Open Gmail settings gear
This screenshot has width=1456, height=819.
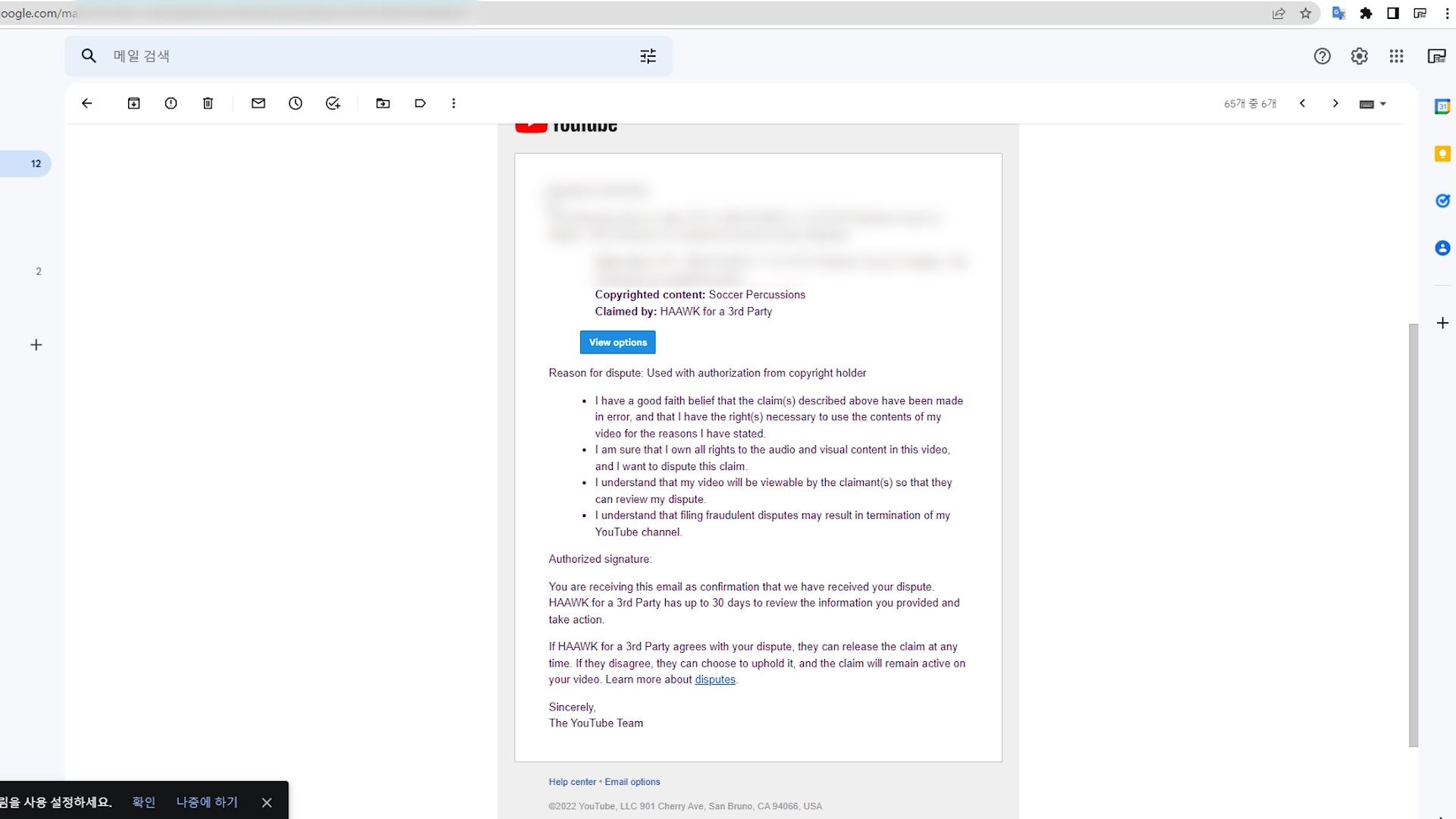1359,56
